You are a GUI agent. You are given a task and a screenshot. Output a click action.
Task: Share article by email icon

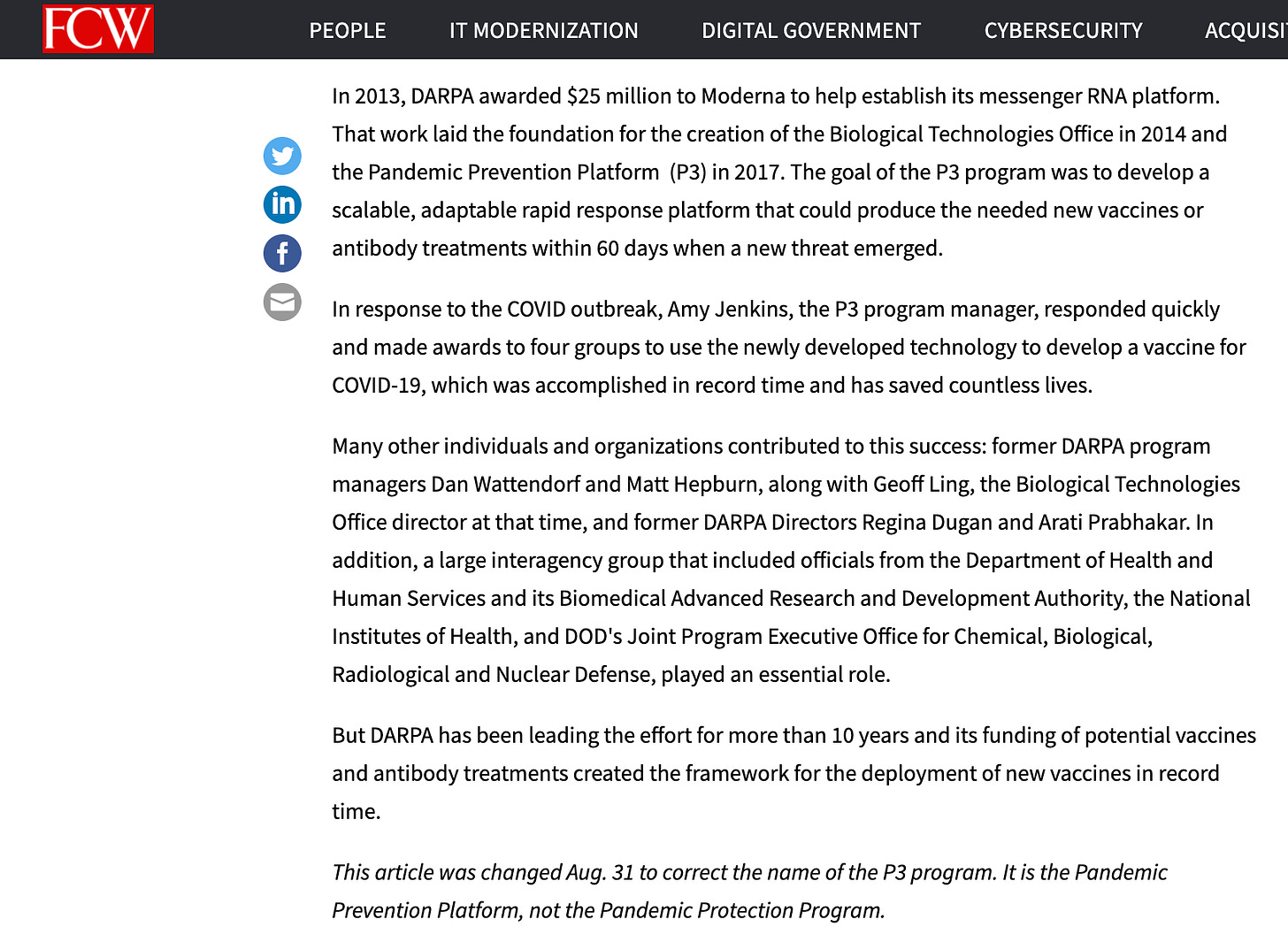tap(282, 302)
